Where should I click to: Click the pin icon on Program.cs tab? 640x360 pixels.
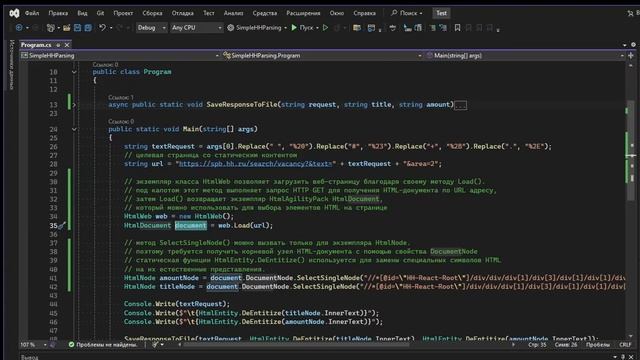(58, 45)
